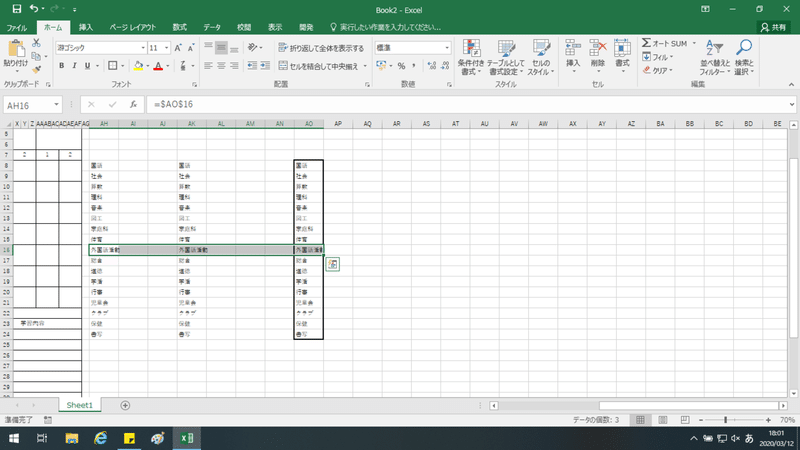800x450 pixels.
Task: Apply the yellow fill color bucket
Action: click(138, 66)
